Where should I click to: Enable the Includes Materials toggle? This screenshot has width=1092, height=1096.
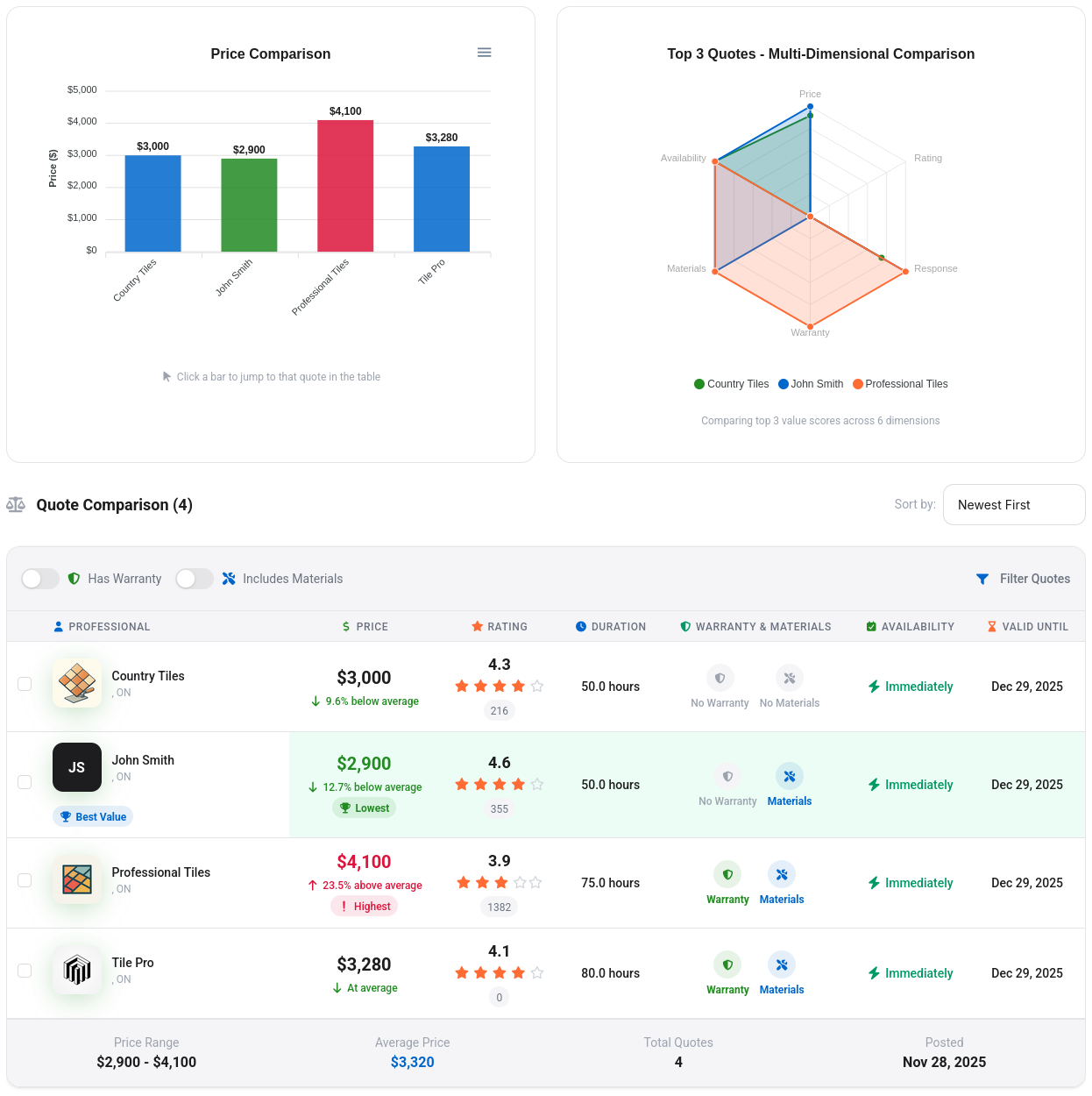tap(195, 579)
